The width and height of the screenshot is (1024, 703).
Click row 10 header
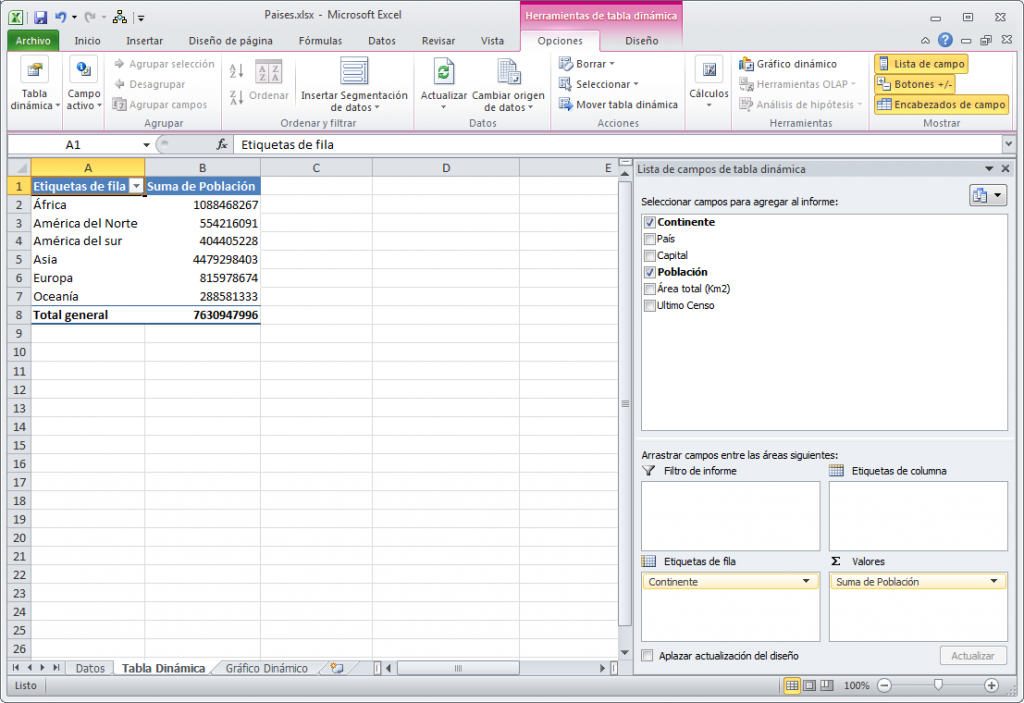[20, 352]
